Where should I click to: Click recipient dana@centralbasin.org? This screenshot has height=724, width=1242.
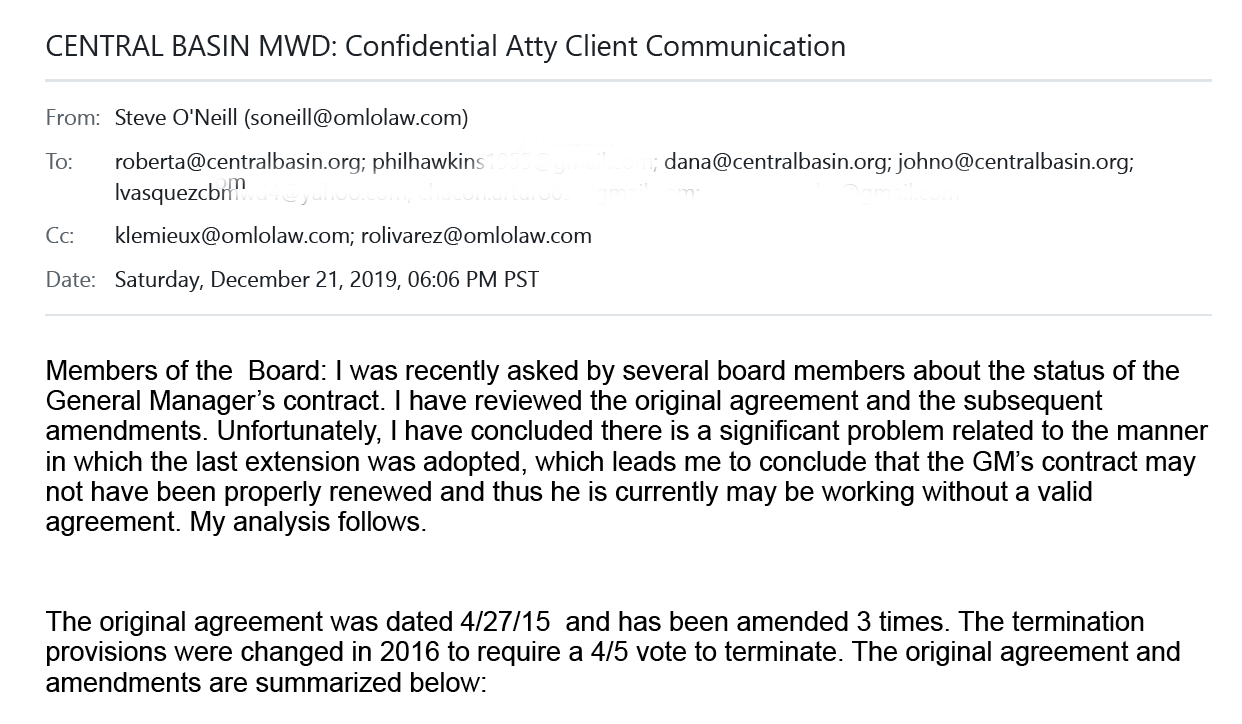click(775, 162)
